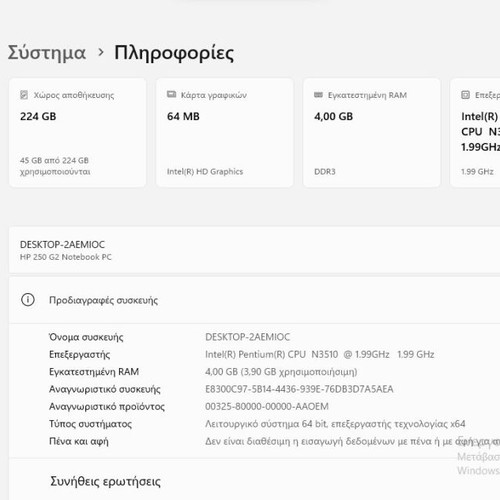Open the Intel(R) processor tile
This screenshot has width=500, height=500.
pos(475,133)
